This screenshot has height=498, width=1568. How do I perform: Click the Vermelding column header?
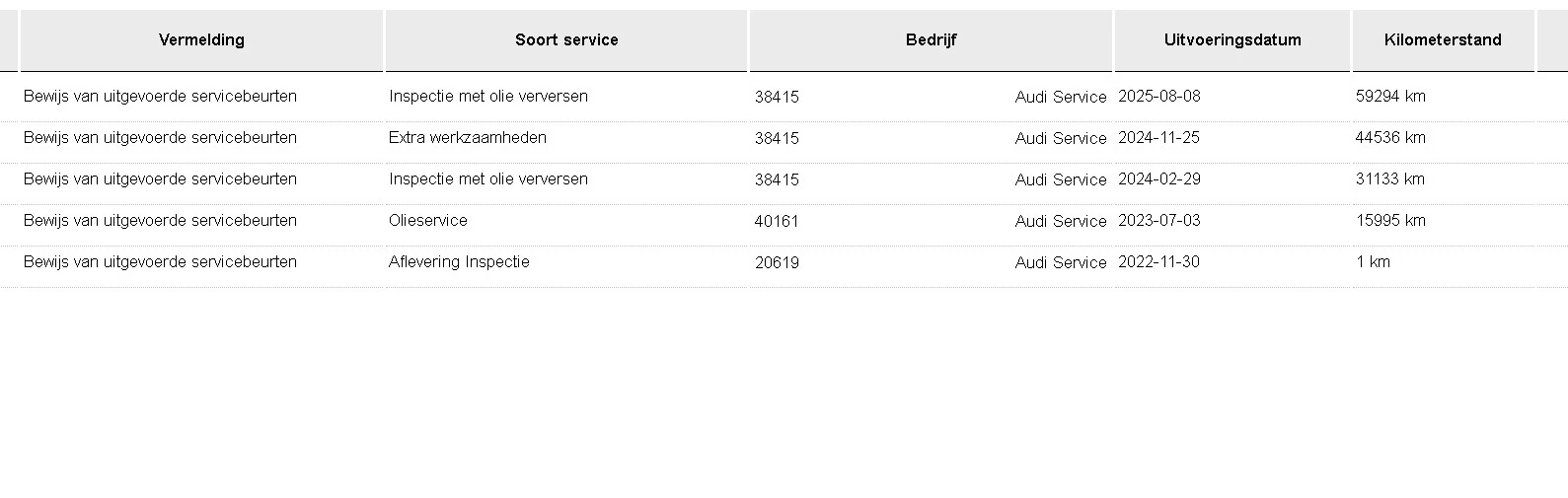(201, 40)
